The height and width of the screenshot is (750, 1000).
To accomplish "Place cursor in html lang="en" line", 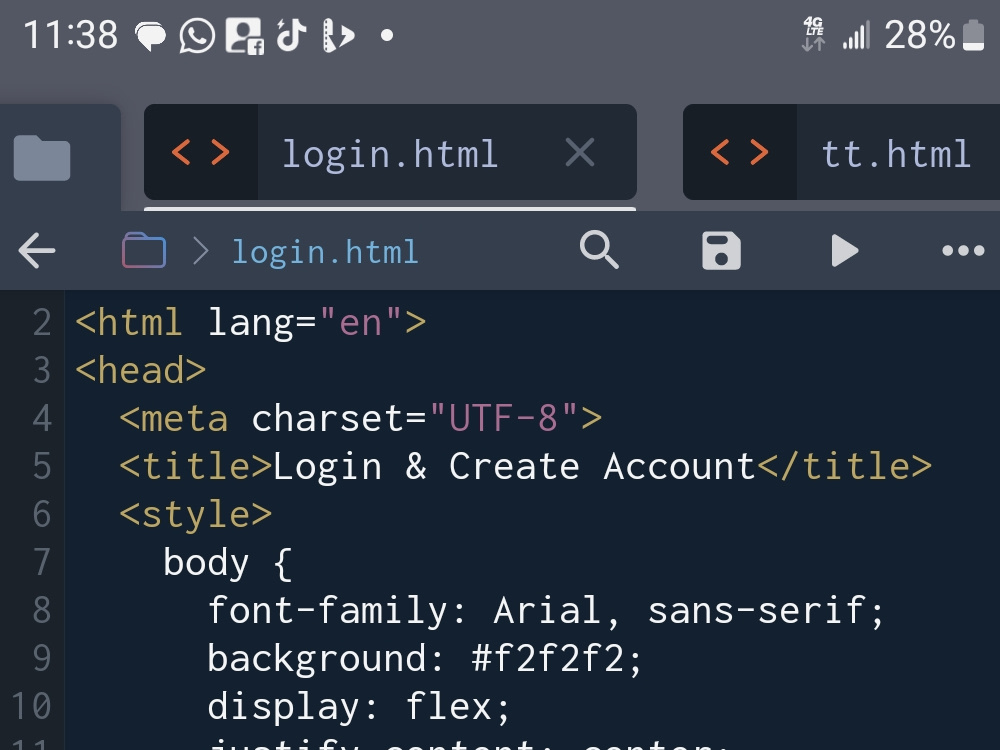I will 251,322.
